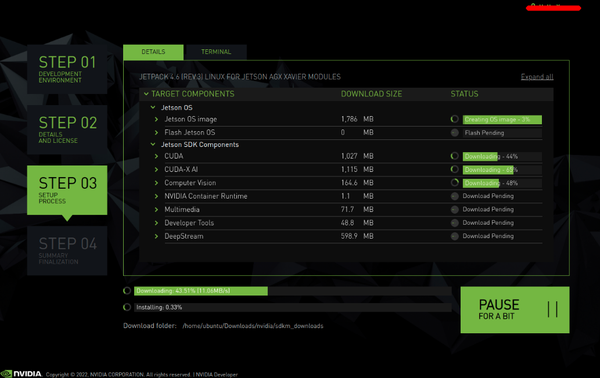The width and height of the screenshot is (600, 378).
Task: Expand the NVIDIA Container Runtime row
Action: tap(156, 196)
